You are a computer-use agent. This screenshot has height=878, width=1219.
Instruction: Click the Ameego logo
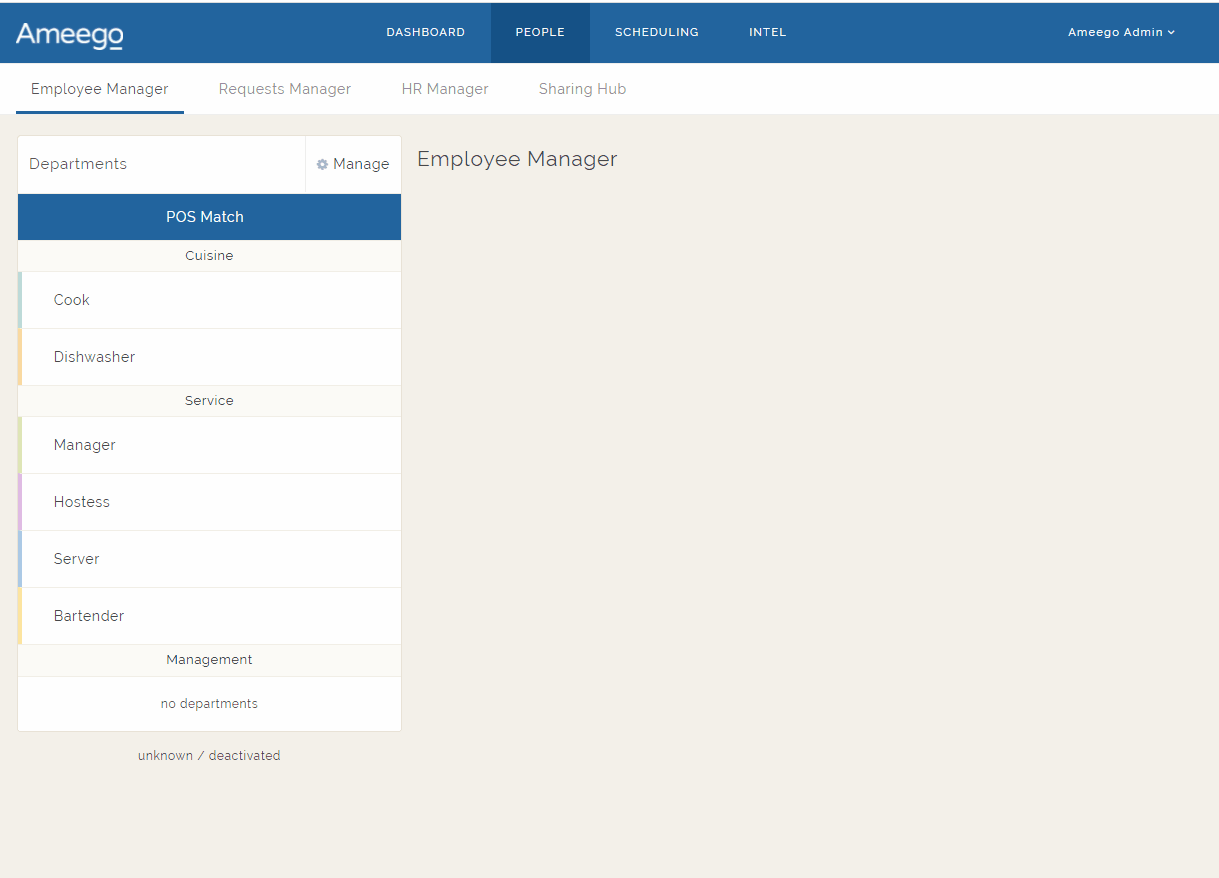pyautogui.click(x=69, y=35)
